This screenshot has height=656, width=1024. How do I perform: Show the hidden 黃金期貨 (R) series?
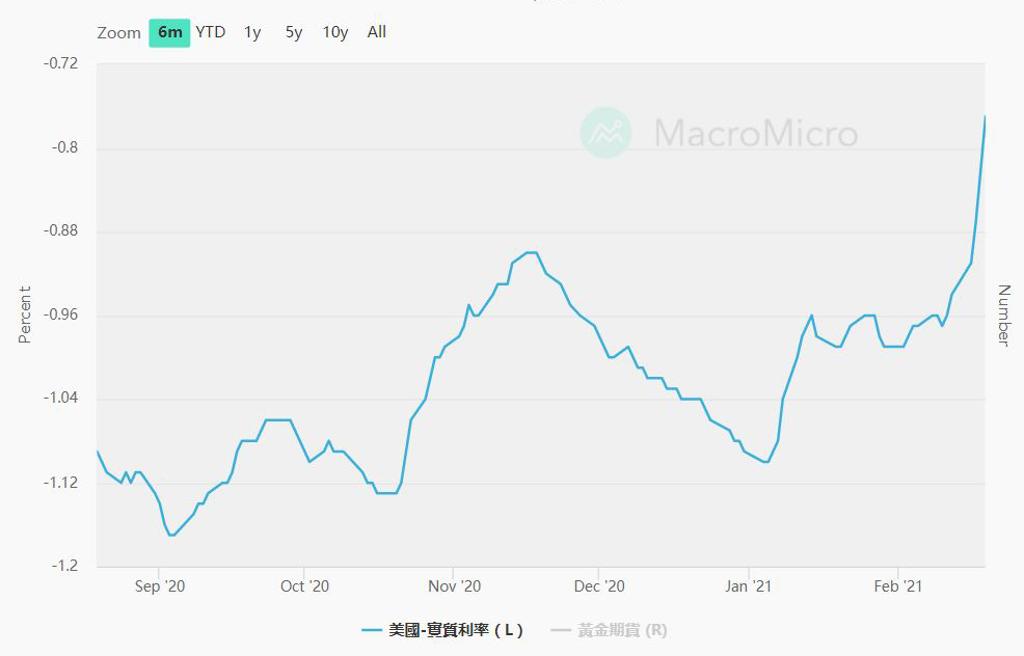609,630
